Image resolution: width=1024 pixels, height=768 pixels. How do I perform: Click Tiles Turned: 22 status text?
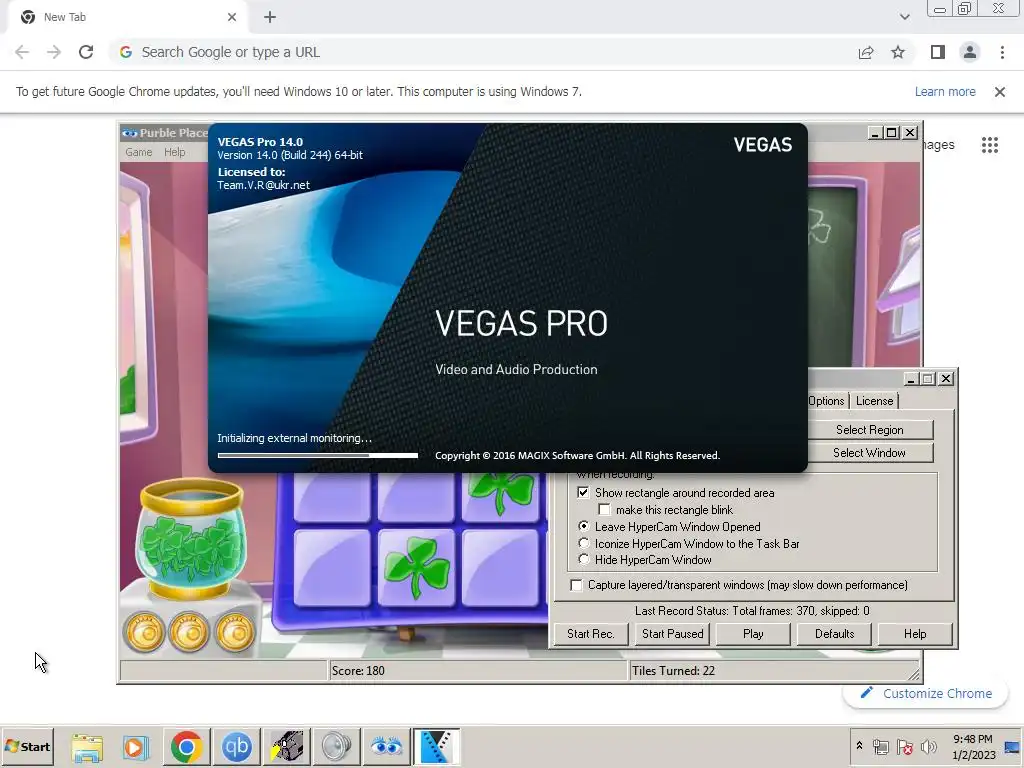tap(673, 671)
